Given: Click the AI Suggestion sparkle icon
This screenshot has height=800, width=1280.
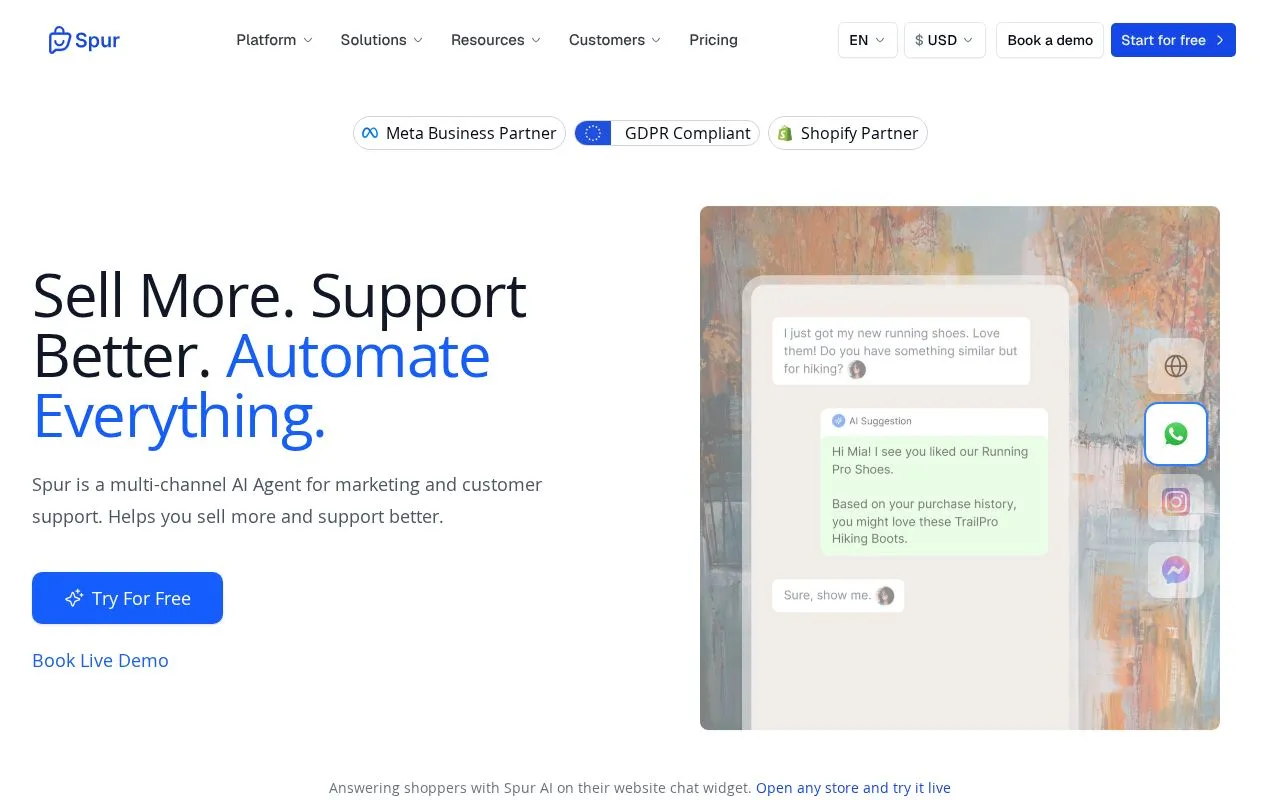Looking at the screenshot, I should pos(838,421).
